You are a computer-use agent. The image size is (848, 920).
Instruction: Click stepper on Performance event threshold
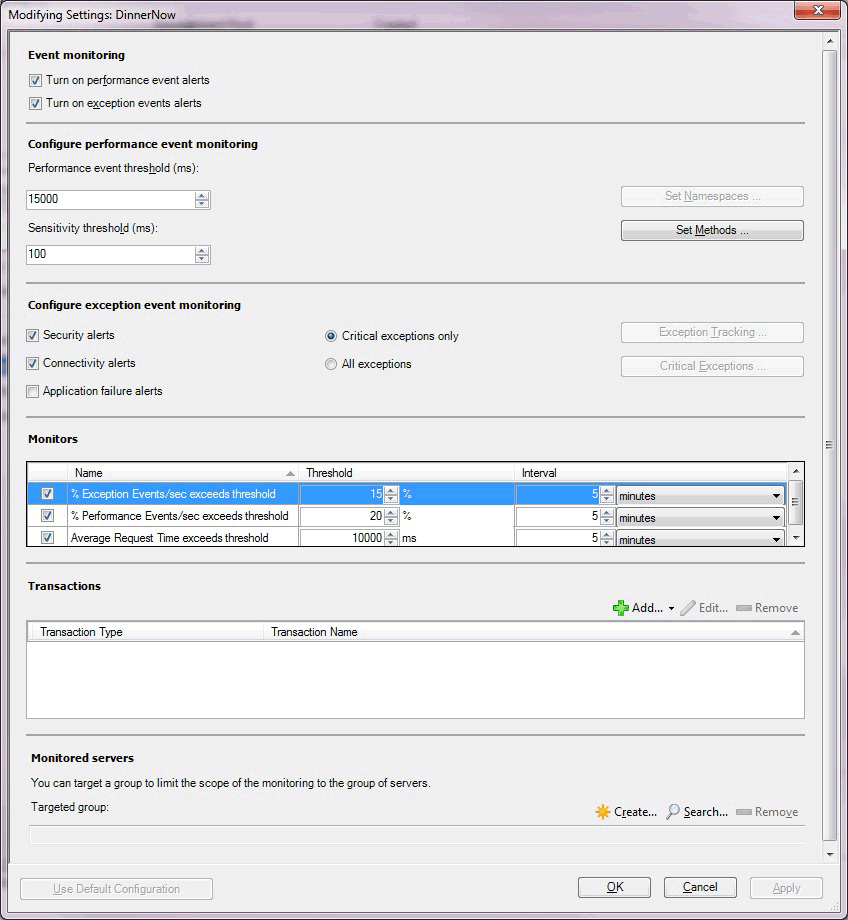point(202,199)
